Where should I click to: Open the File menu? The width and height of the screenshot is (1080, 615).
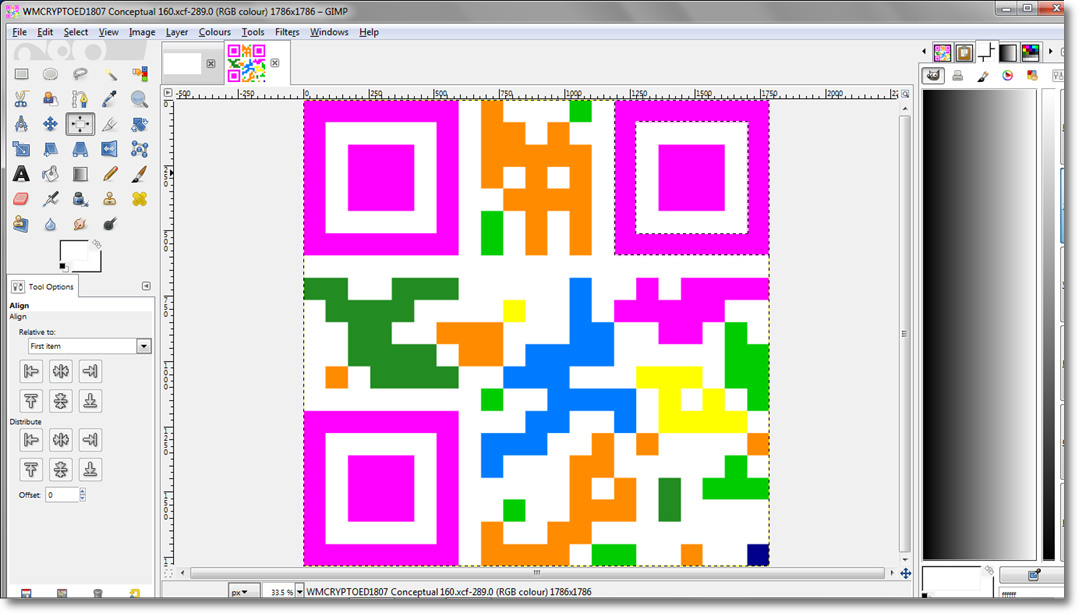click(x=19, y=32)
